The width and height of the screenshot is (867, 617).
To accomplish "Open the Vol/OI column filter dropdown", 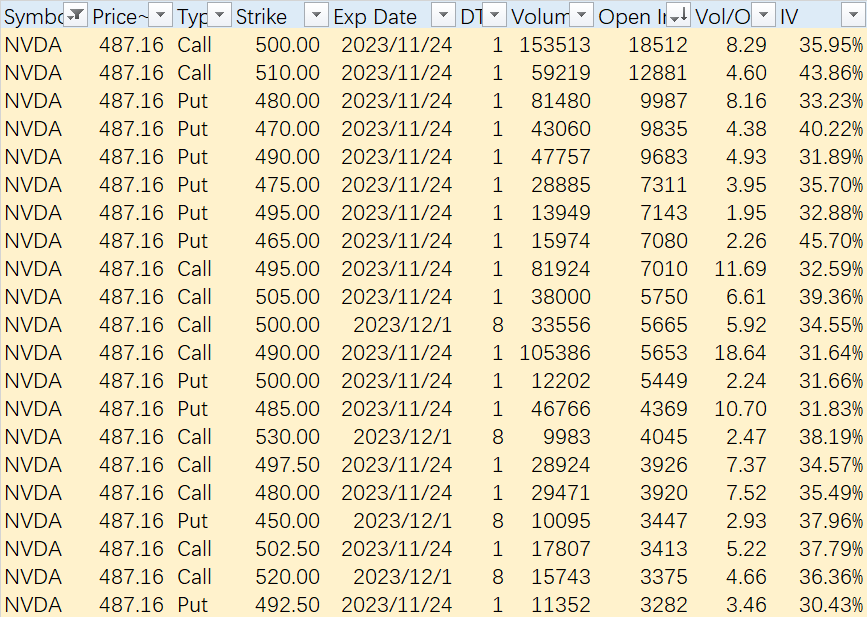I will (764, 15).
